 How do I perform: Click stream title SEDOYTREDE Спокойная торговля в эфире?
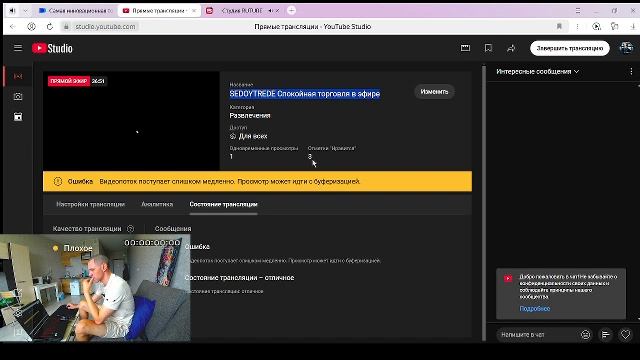point(304,94)
